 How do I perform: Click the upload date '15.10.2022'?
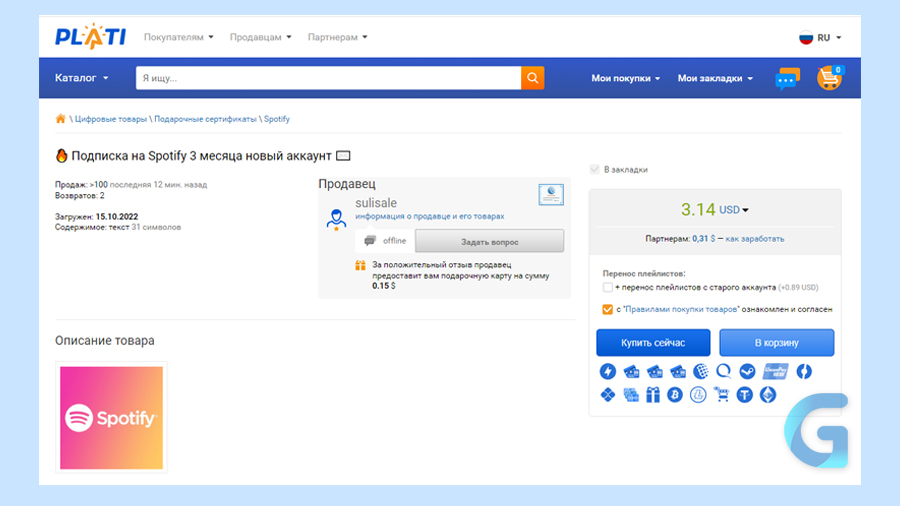(117, 217)
